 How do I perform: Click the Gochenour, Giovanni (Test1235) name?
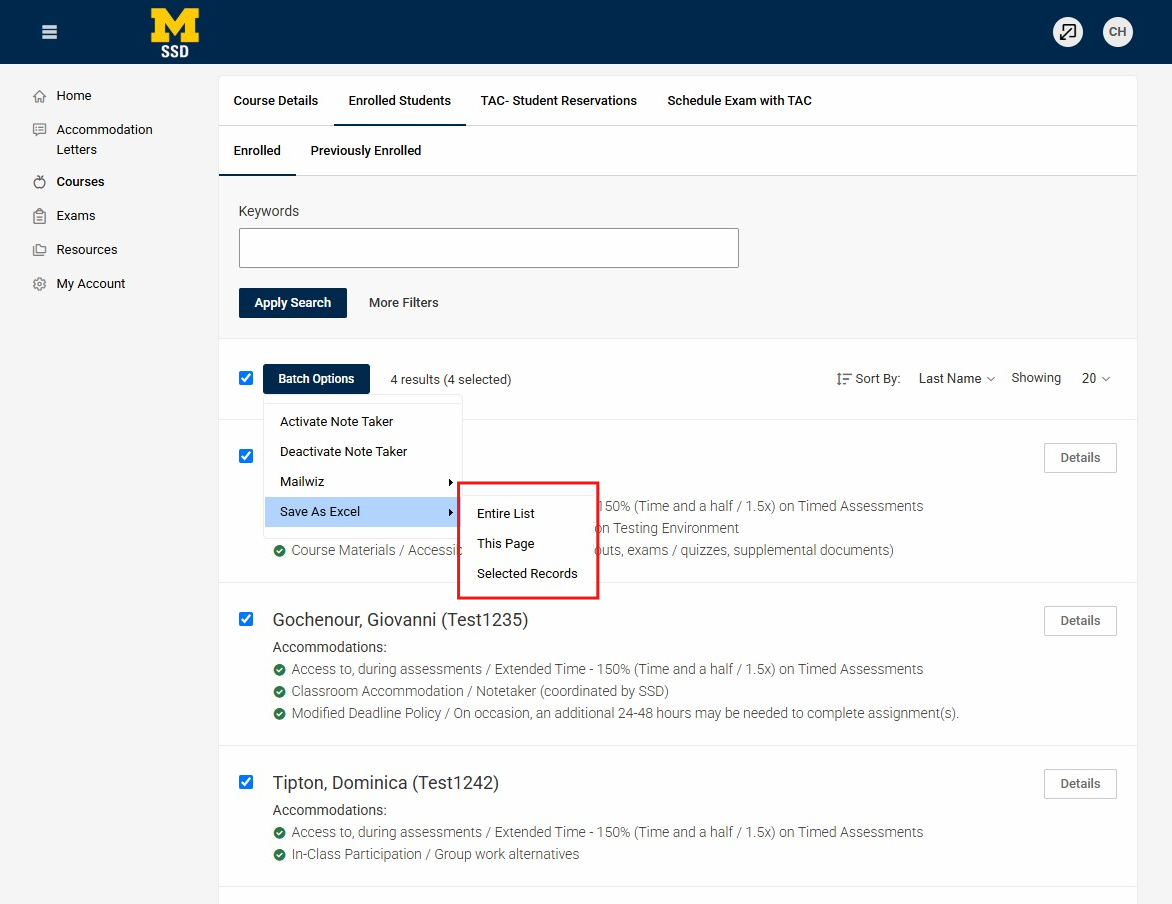pos(400,620)
